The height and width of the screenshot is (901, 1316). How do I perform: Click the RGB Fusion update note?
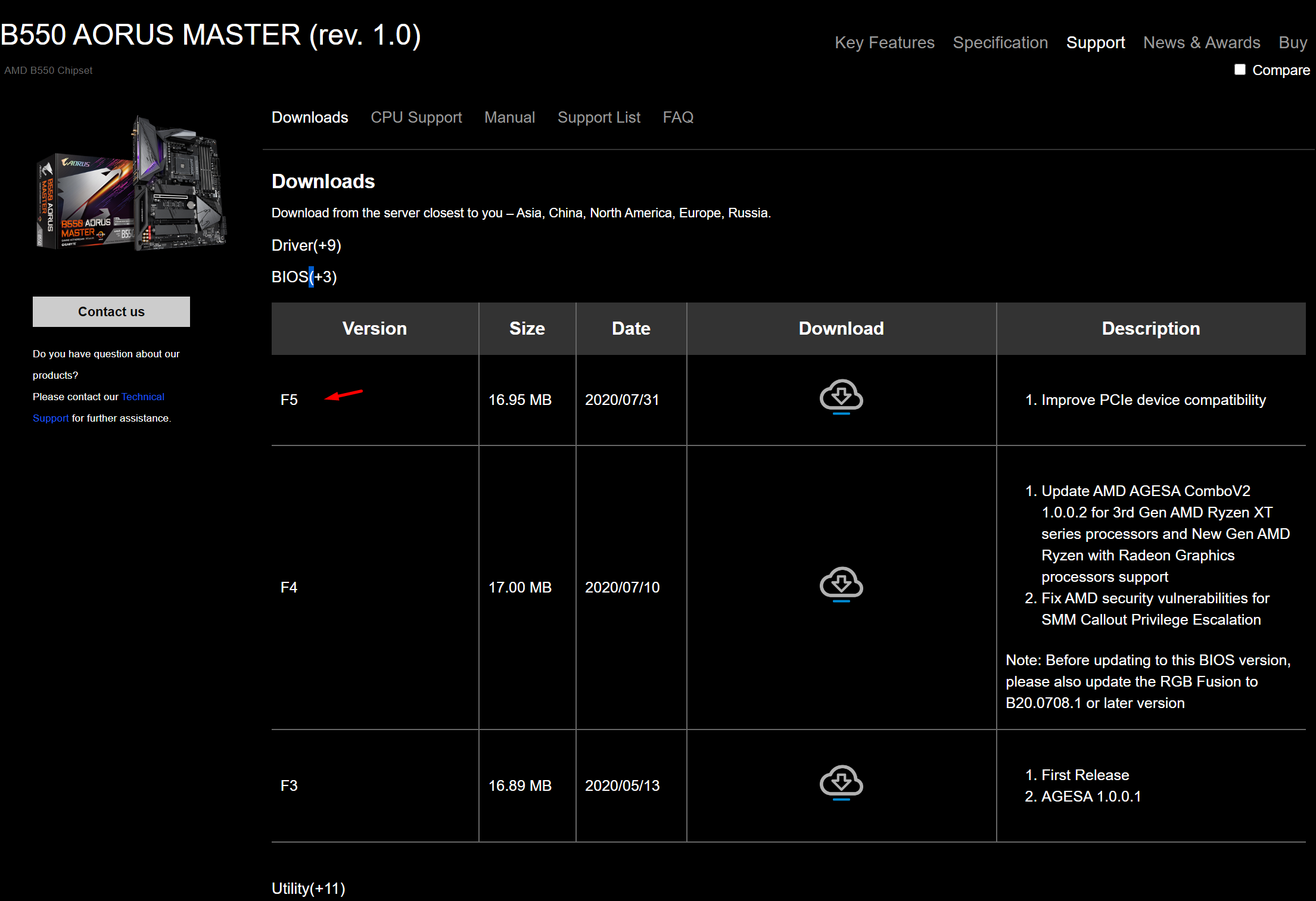pyautogui.click(x=1148, y=682)
